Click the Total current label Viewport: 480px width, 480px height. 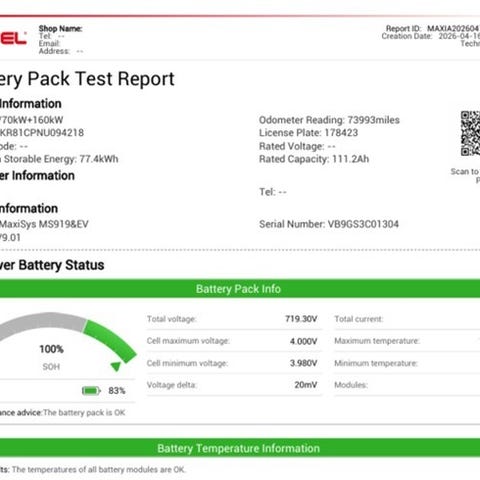[359, 319]
